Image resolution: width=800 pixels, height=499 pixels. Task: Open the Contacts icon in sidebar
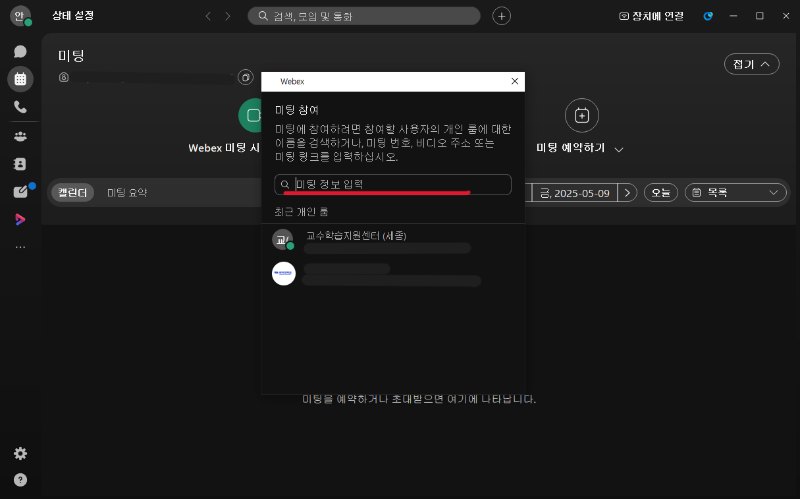(20, 164)
